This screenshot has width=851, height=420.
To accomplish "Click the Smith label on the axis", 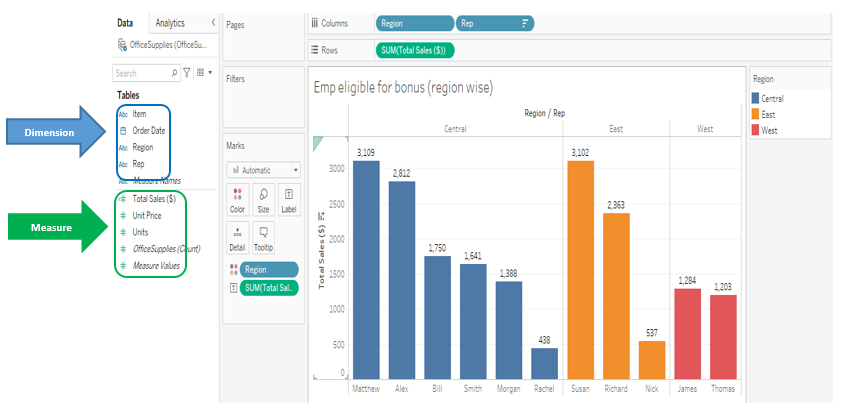I will 473,389.
